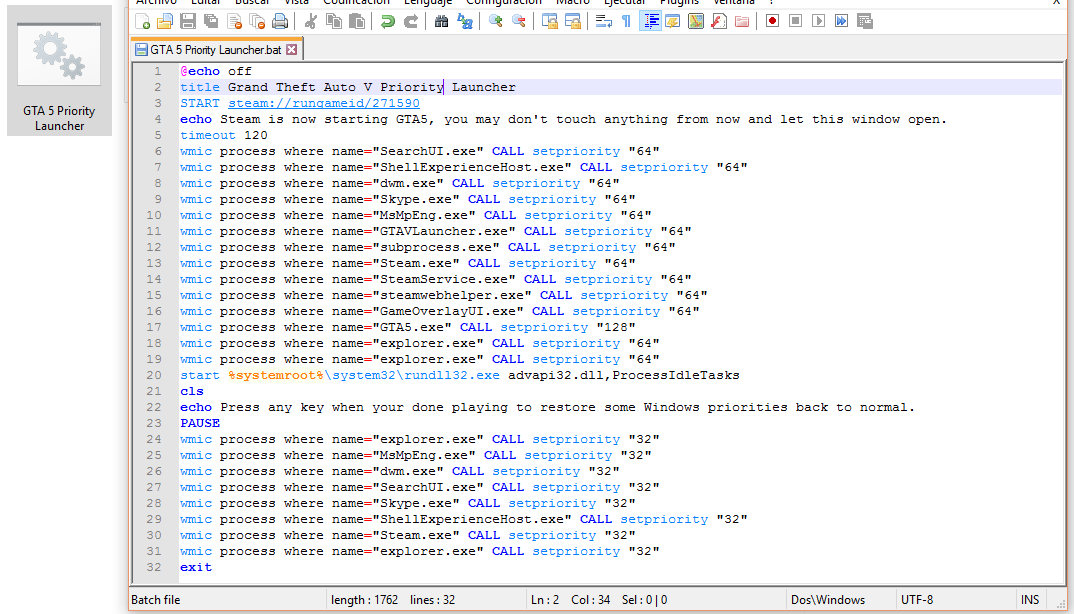Image resolution: width=1074 pixels, height=614 pixels.
Task: Select the GTA 5 Priority Launcher.bat tab
Action: click(x=215, y=49)
